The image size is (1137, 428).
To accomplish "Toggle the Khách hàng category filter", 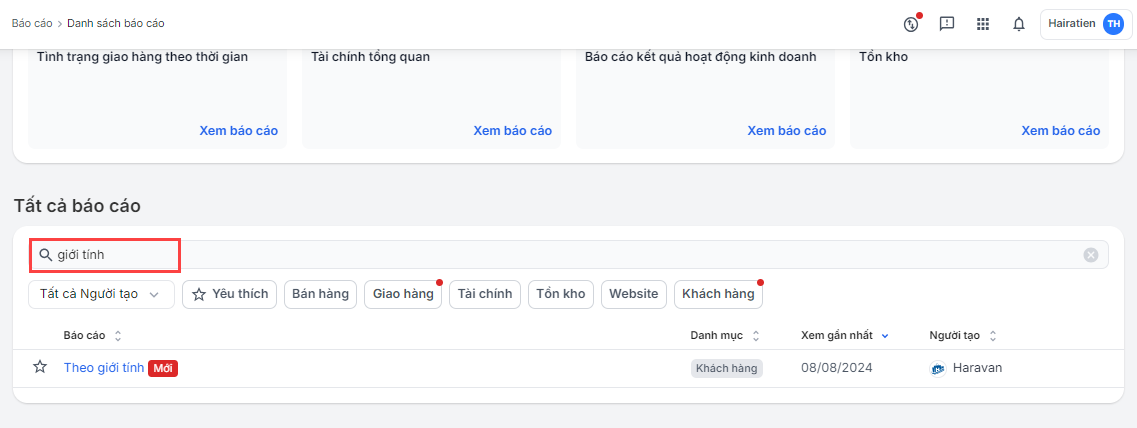I will (x=718, y=294).
